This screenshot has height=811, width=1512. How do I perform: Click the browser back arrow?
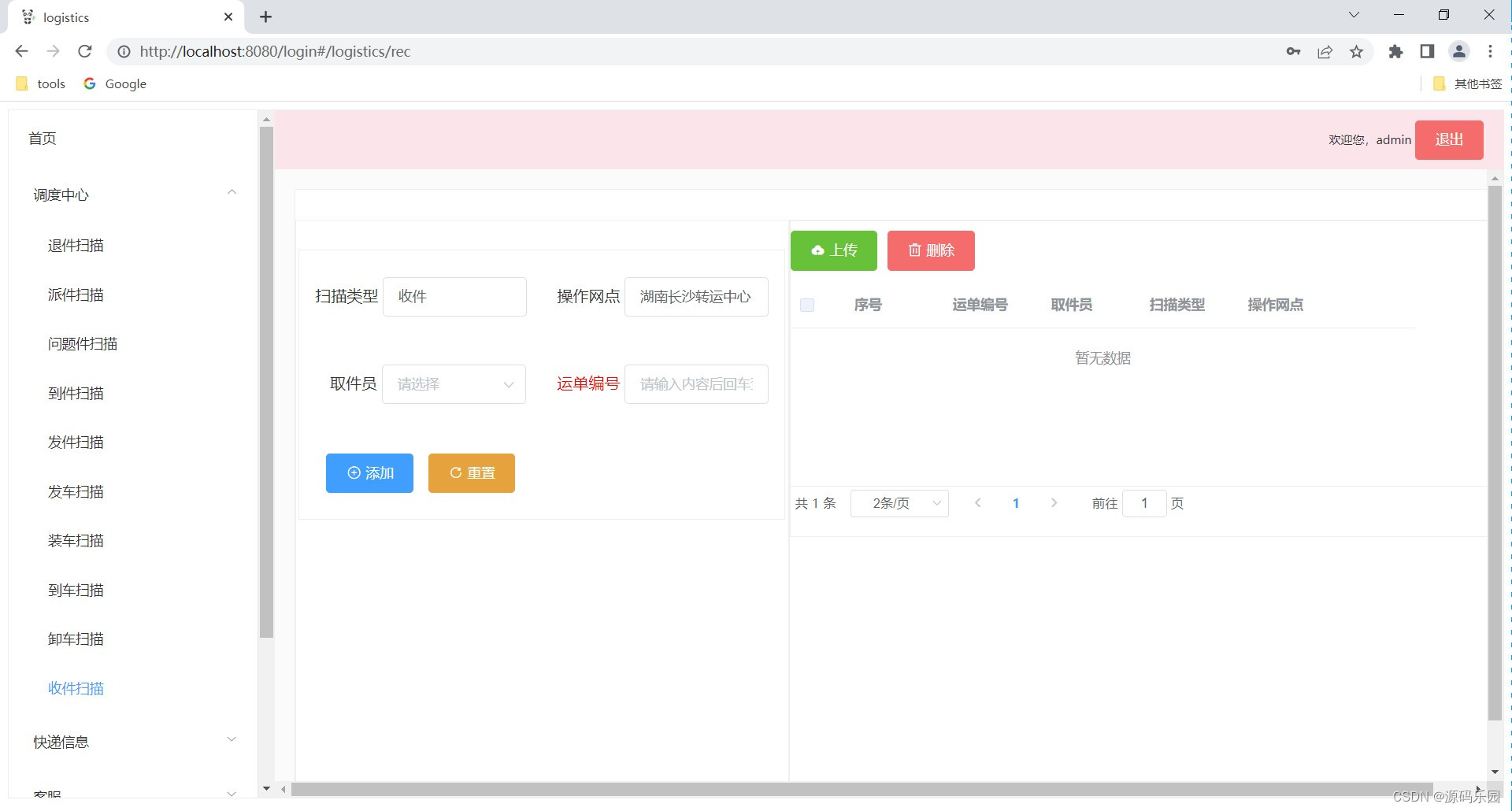(x=21, y=51)
